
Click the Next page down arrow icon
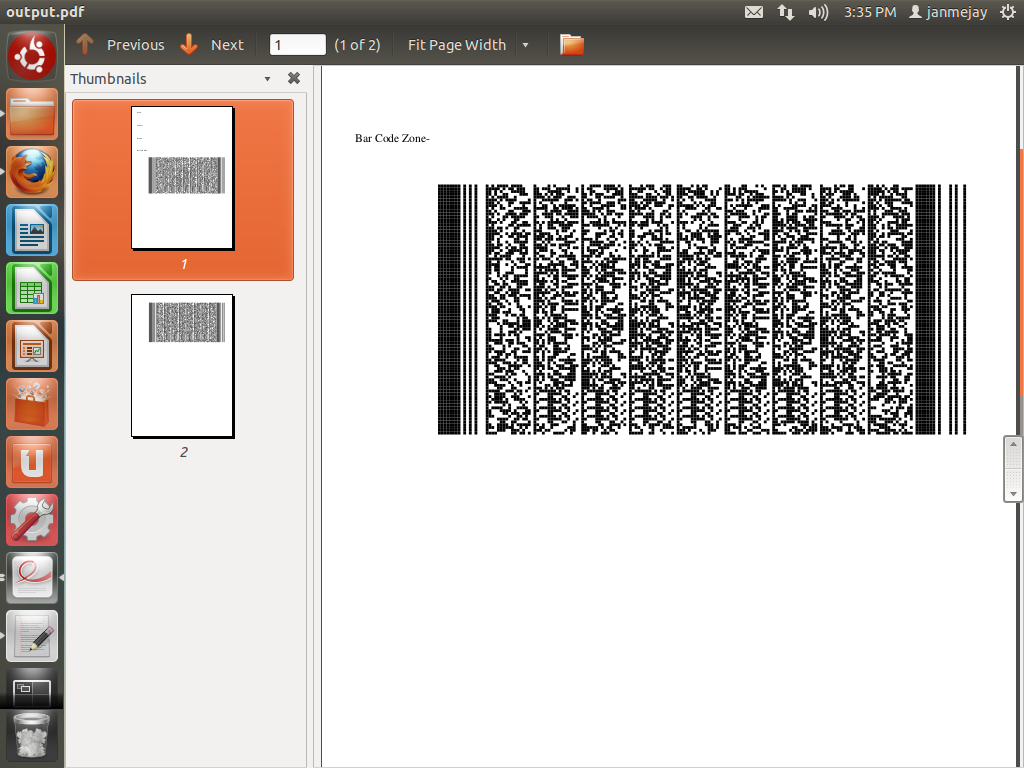point(189,44)
